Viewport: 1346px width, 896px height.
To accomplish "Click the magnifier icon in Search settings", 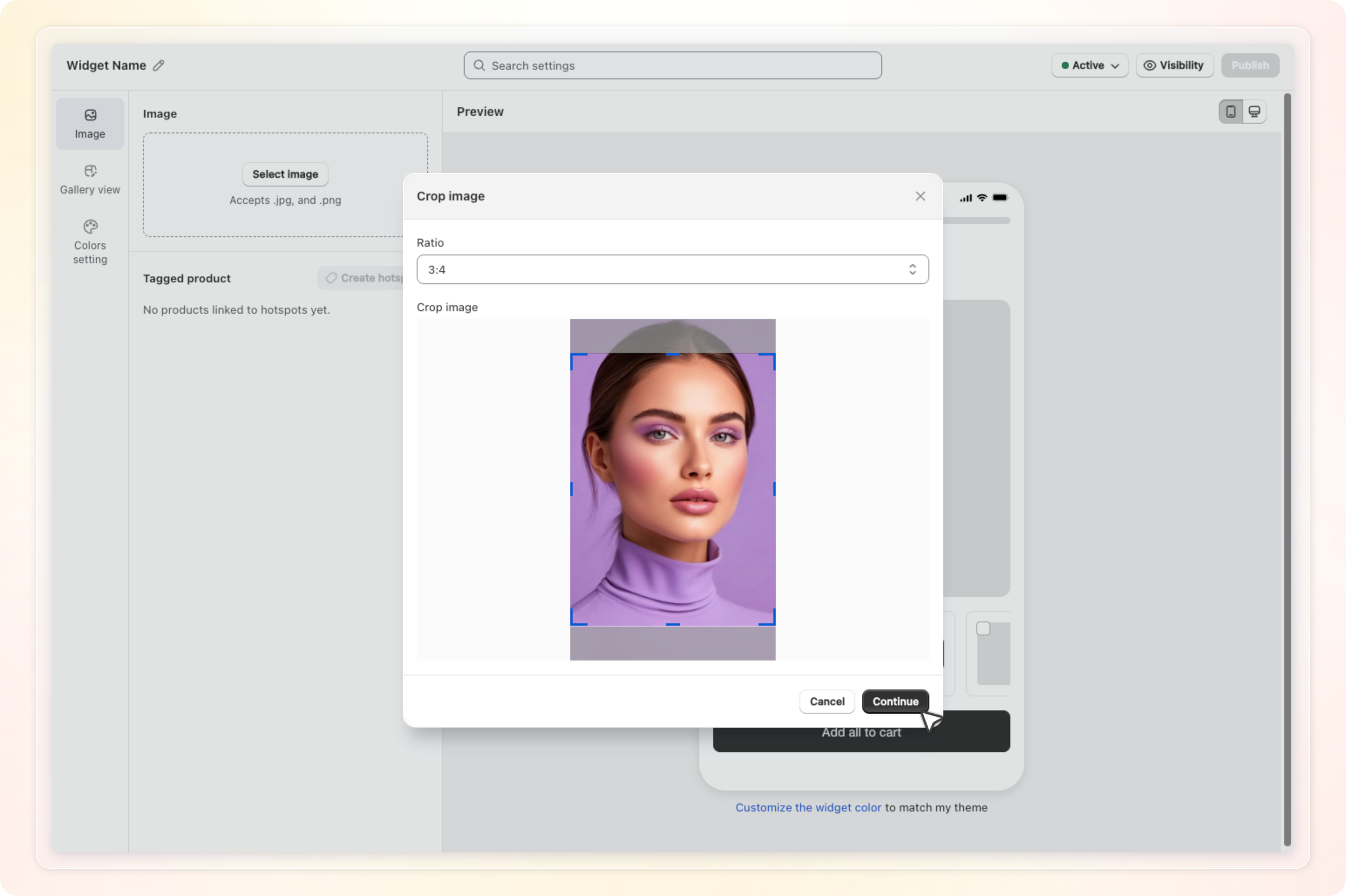I will pos(479,65).
